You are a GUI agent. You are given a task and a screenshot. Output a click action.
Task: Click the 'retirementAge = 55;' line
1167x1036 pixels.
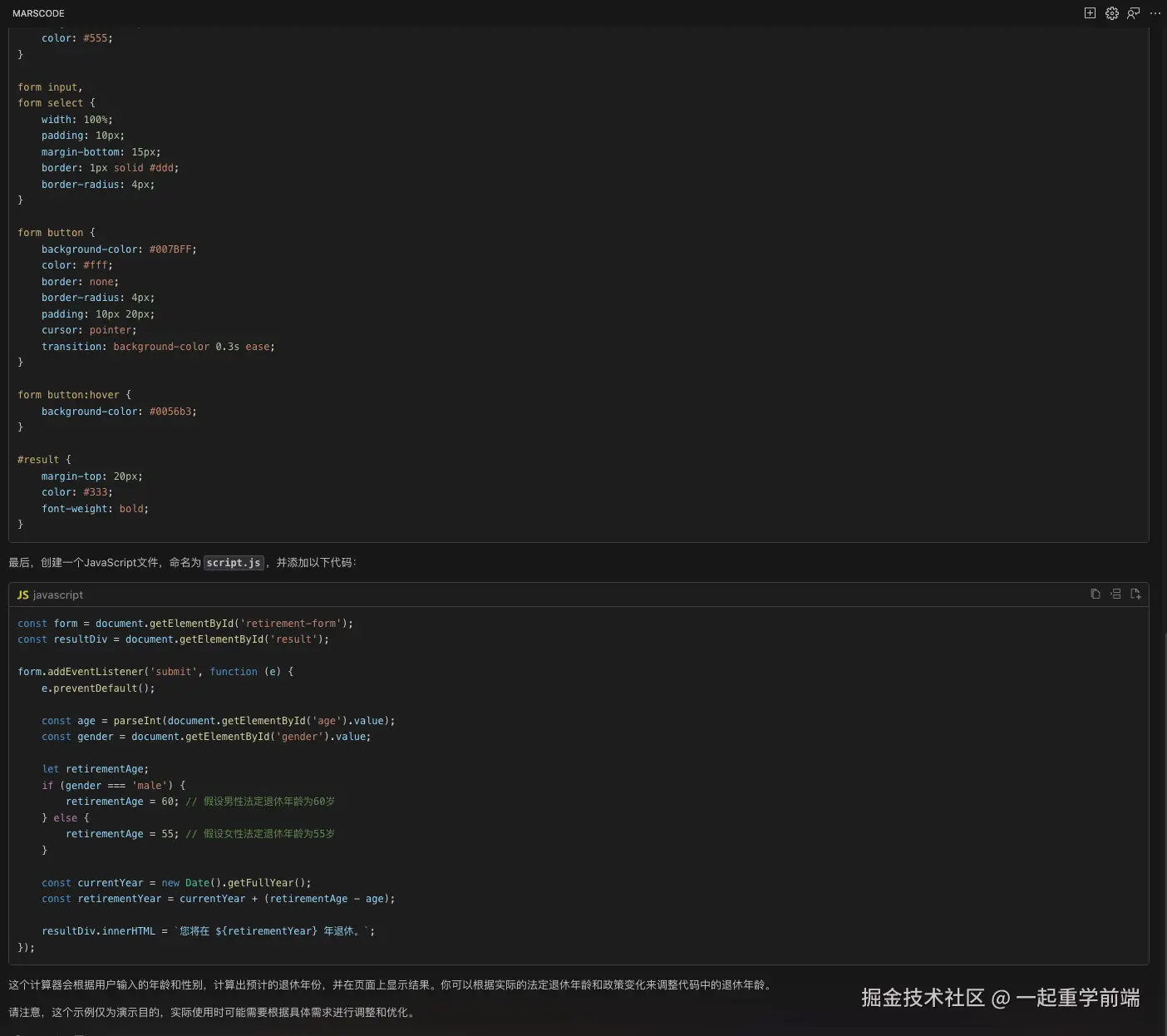[200, 834]
